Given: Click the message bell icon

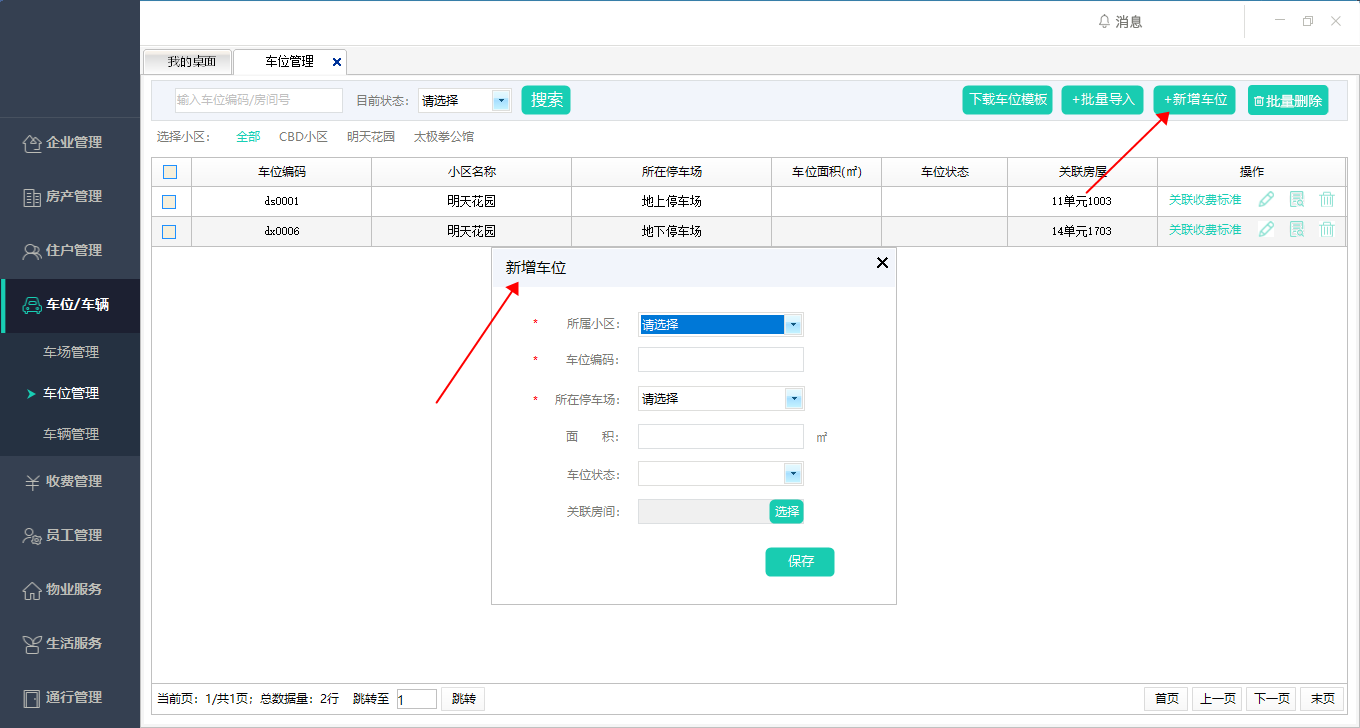Looking at the screenshot, I should (x=1104, y=21).
